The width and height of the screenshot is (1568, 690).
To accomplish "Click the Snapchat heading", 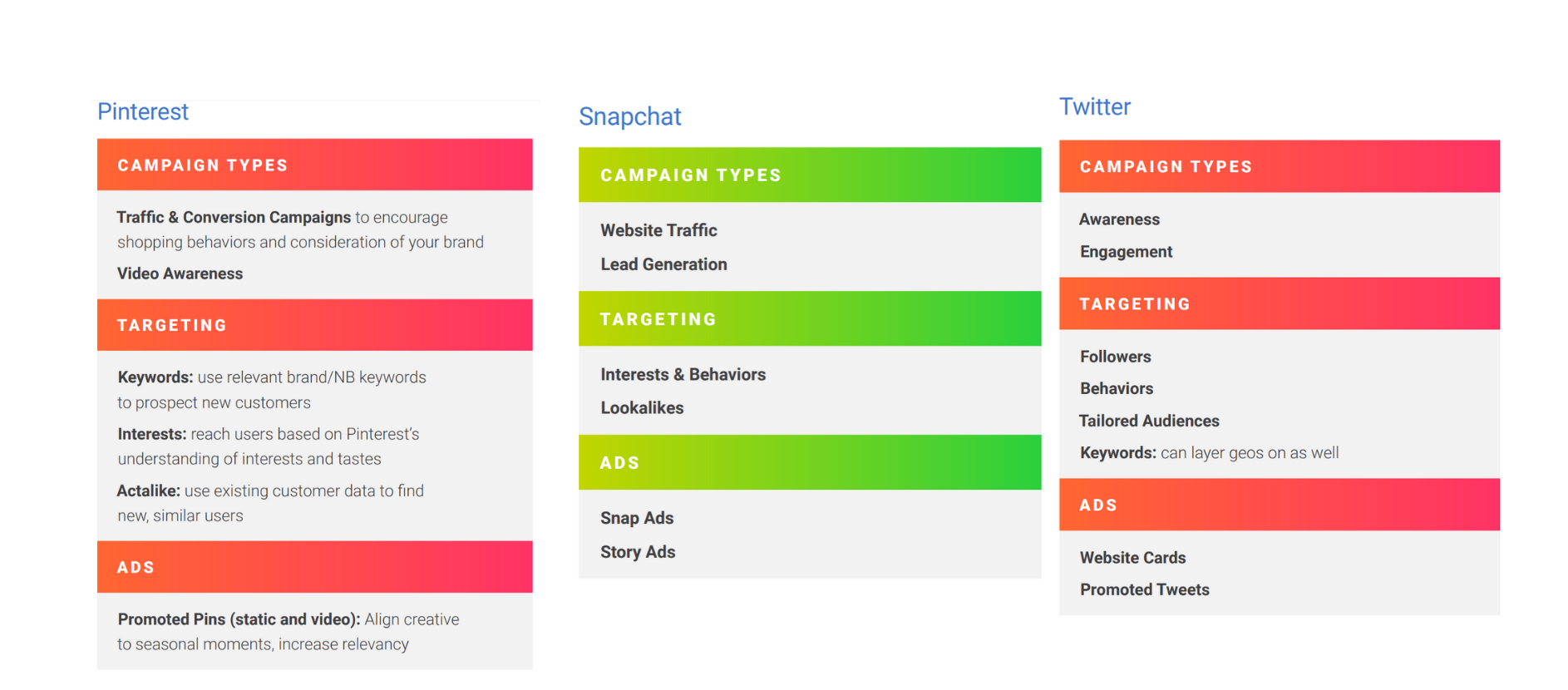I will [x=629, y=116].
